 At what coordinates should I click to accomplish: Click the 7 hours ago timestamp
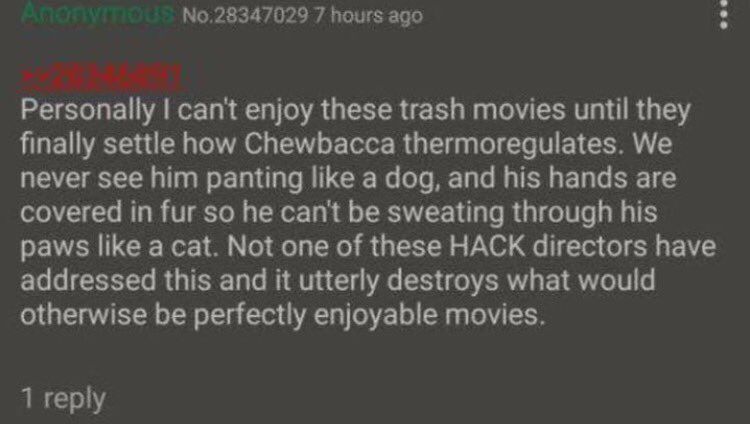point(369,15)
